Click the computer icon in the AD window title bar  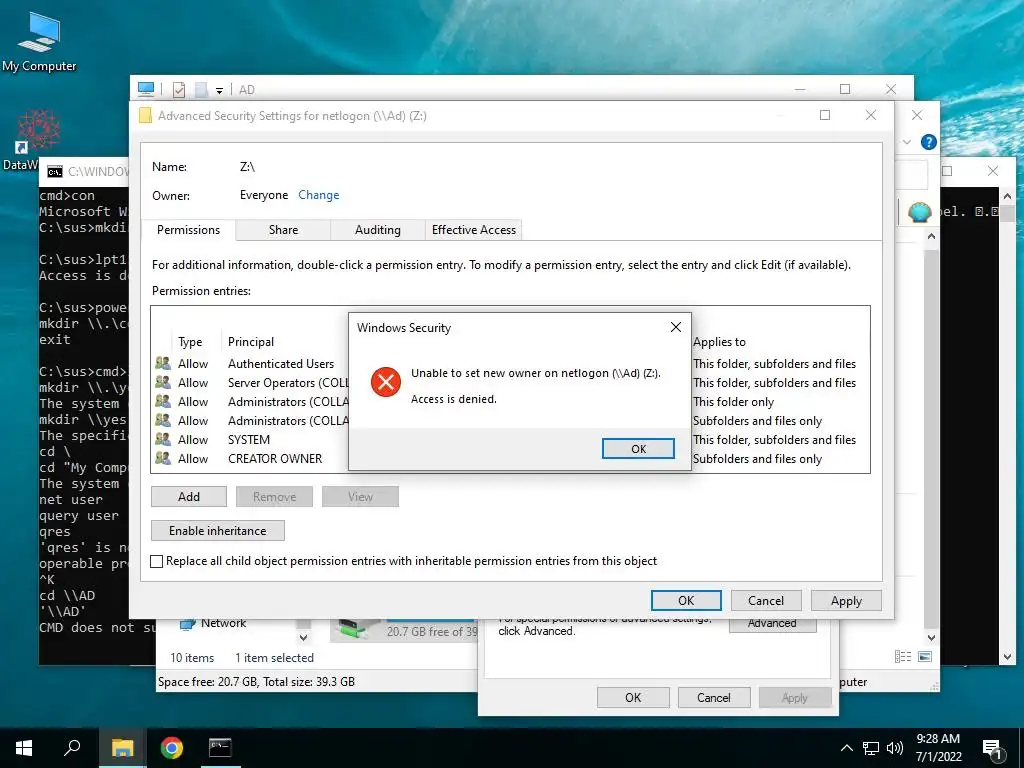(146, 89)
